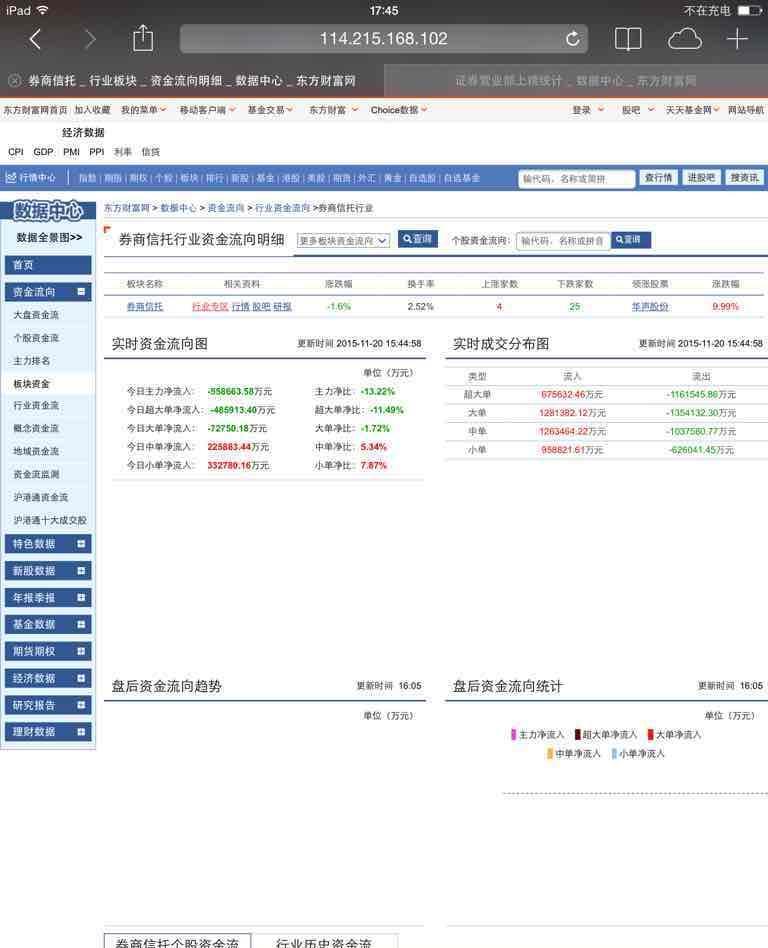This screenshot has height=948, width=768.
Task: Open the Safari share sheet icon
Action: (143, 37)
